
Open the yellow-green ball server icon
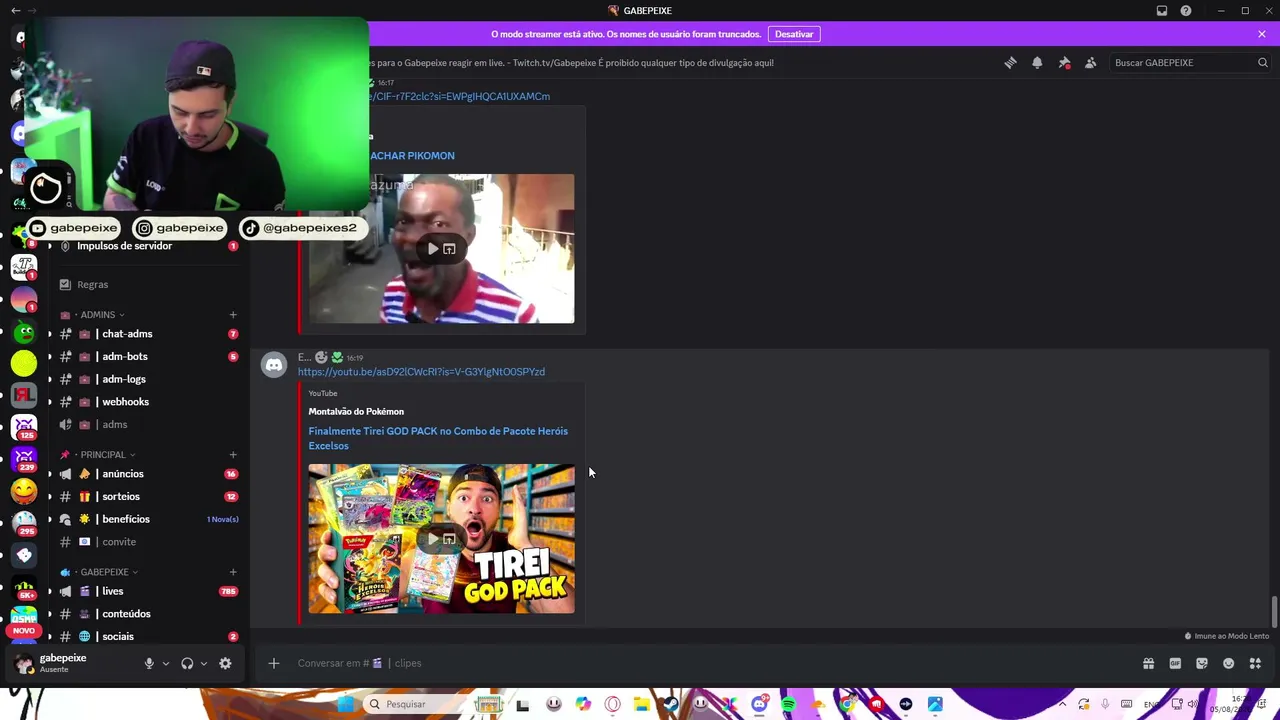click(x=24, y=364)
